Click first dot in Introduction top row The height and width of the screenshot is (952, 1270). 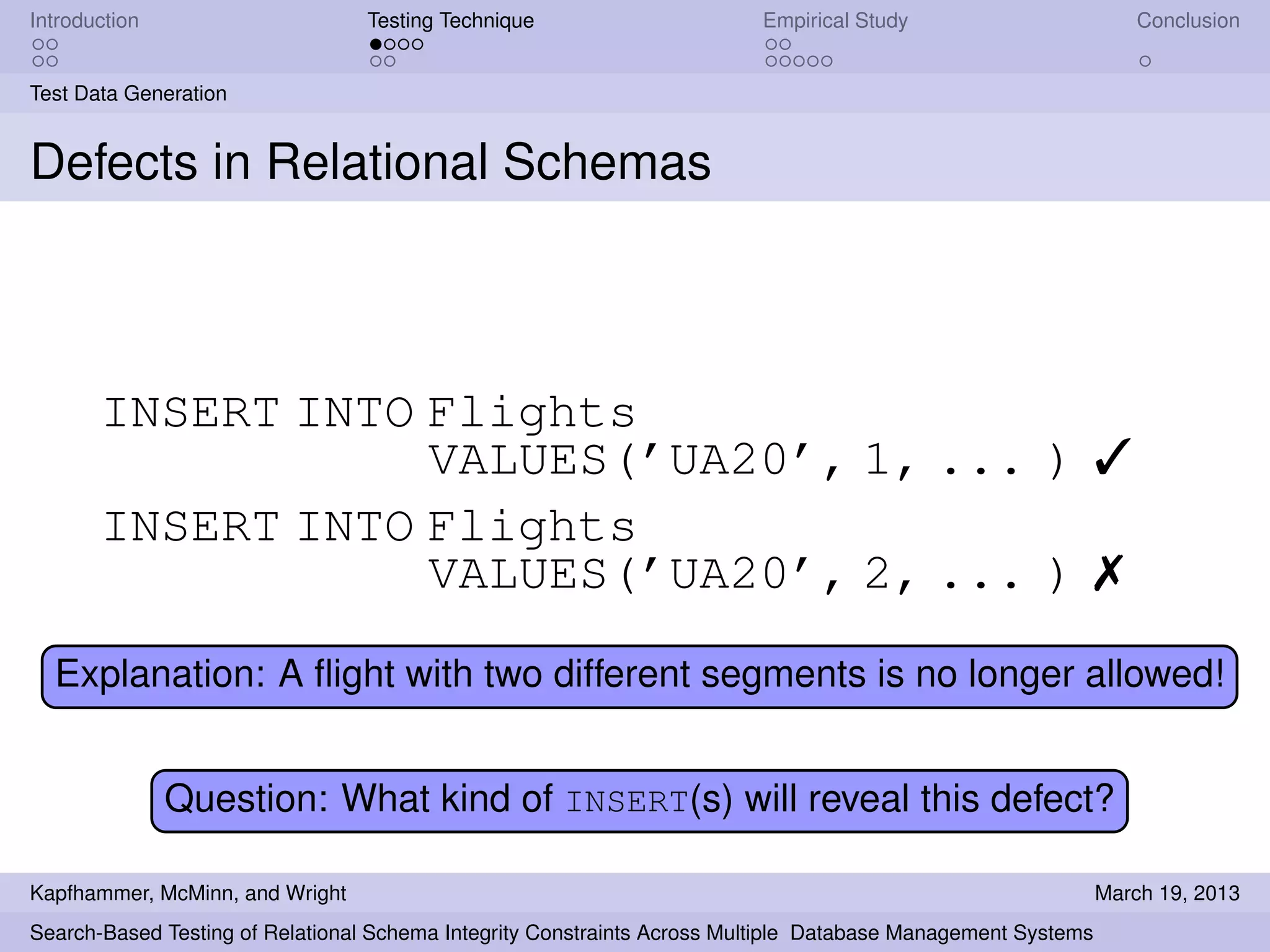pos(38,44)
